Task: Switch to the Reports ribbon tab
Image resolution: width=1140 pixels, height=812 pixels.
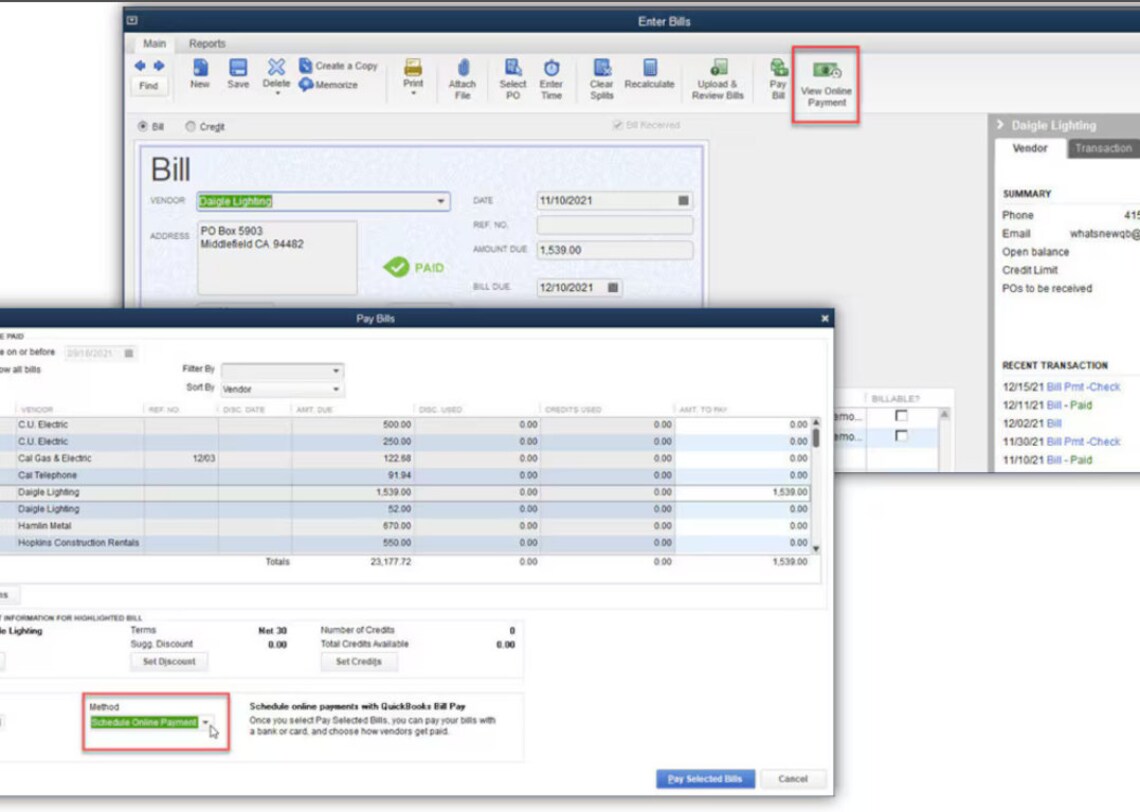Action: tap(207, 44)
